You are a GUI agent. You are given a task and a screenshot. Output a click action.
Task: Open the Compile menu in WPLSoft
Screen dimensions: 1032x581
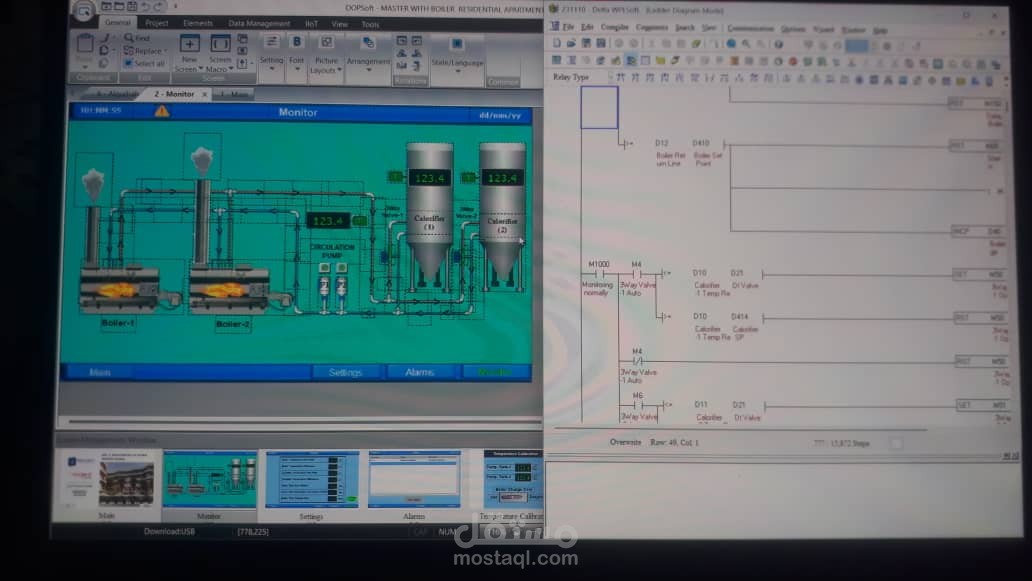tap(614, 27)
